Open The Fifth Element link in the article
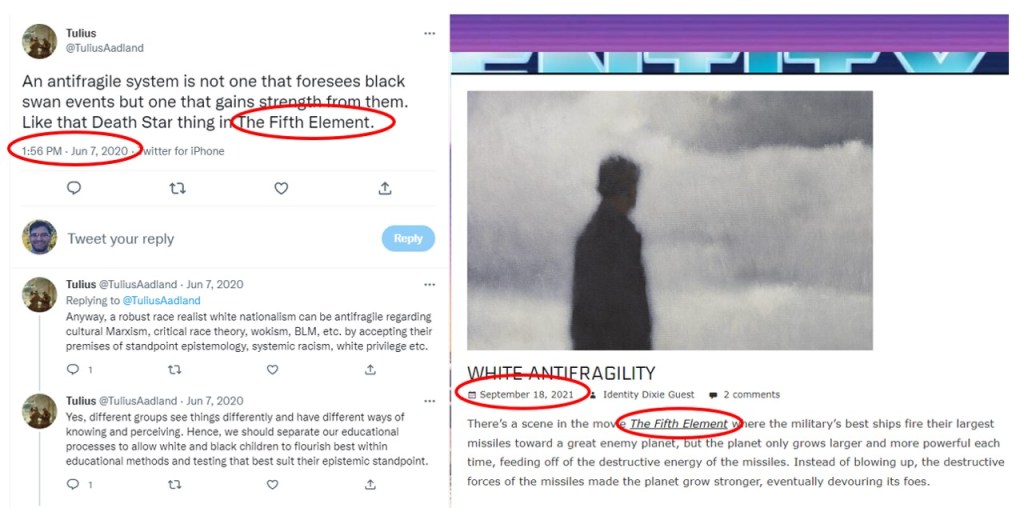 pos(679,424)
